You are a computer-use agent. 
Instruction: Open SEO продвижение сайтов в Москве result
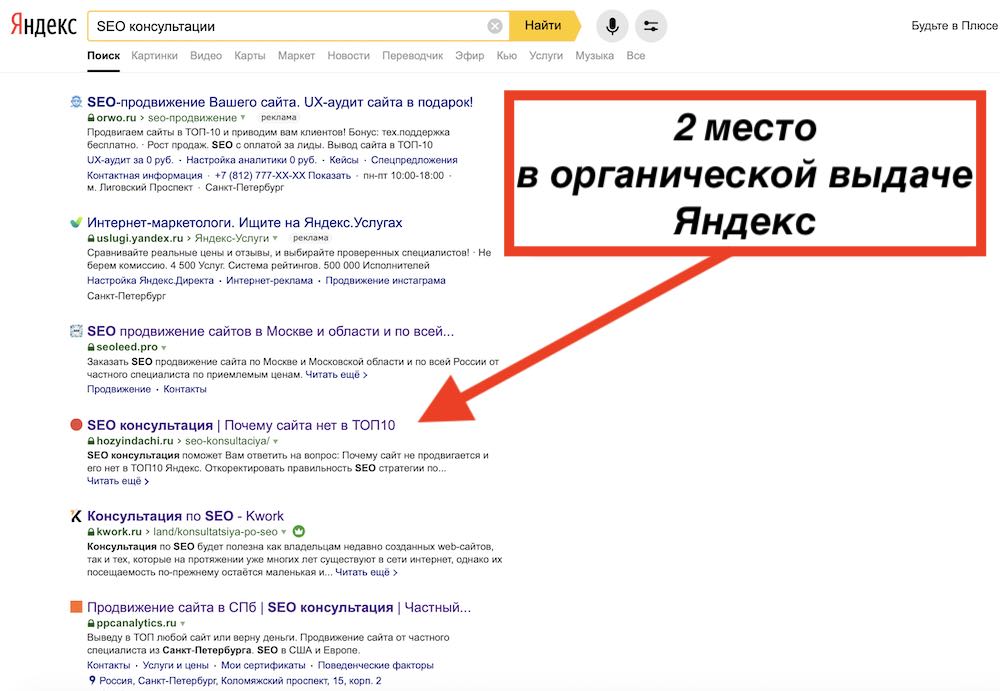click(270, 331)
